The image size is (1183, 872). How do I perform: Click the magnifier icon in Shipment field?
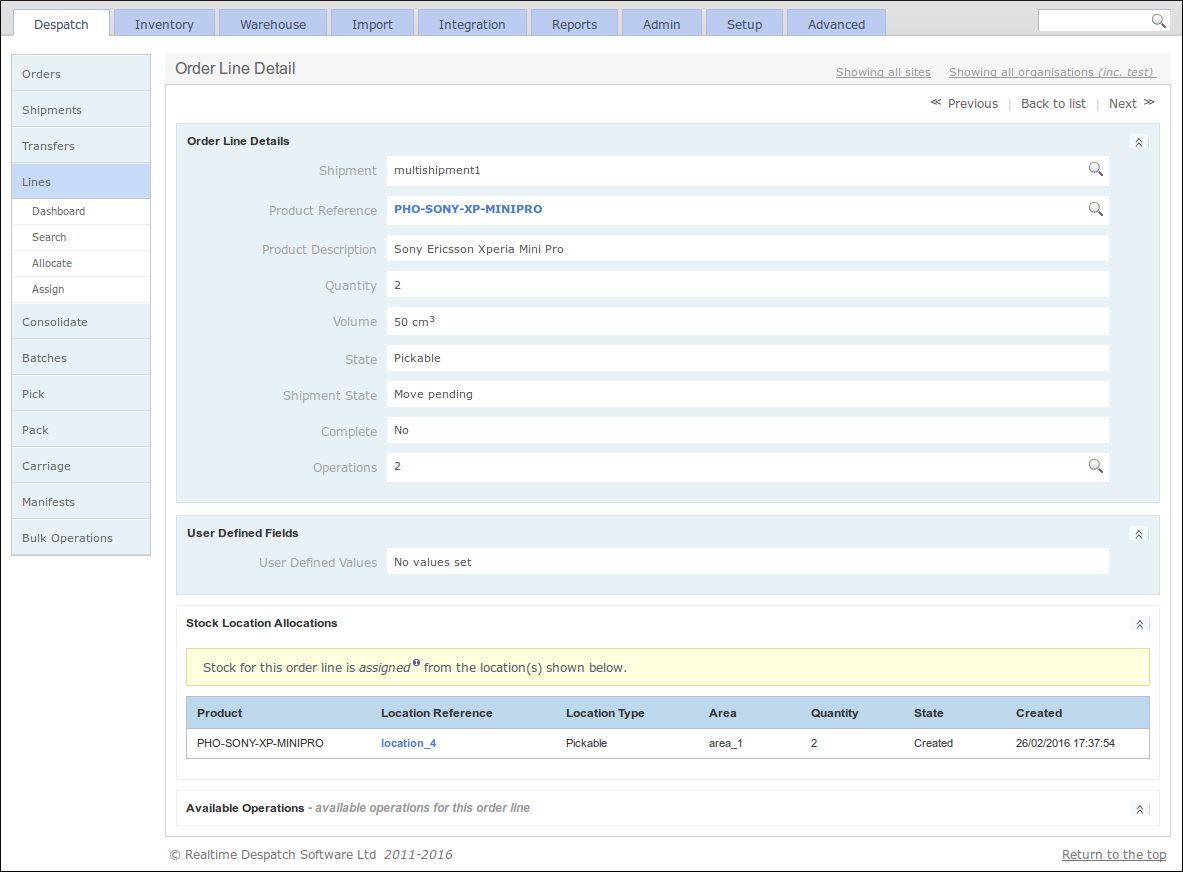[1095, 170]
